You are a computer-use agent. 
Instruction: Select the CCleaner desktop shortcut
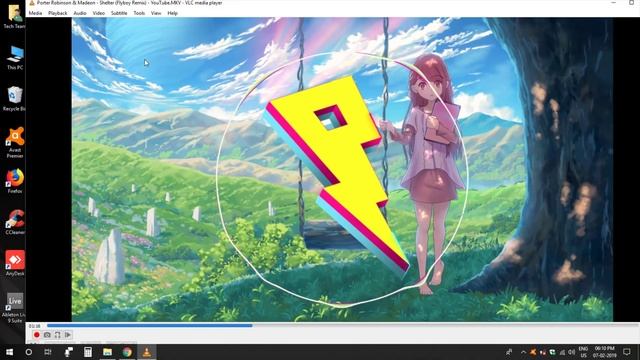click(x=15, y=222)
